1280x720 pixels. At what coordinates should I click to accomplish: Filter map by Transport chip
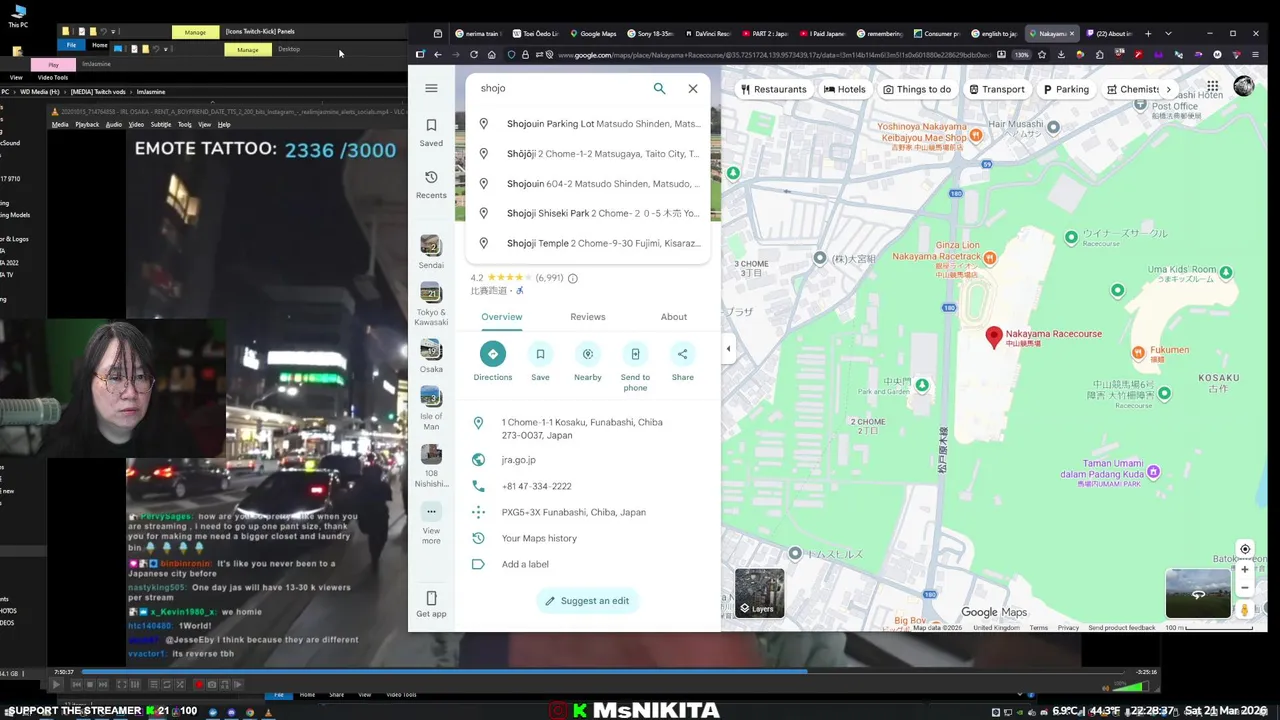click(996, 89)
